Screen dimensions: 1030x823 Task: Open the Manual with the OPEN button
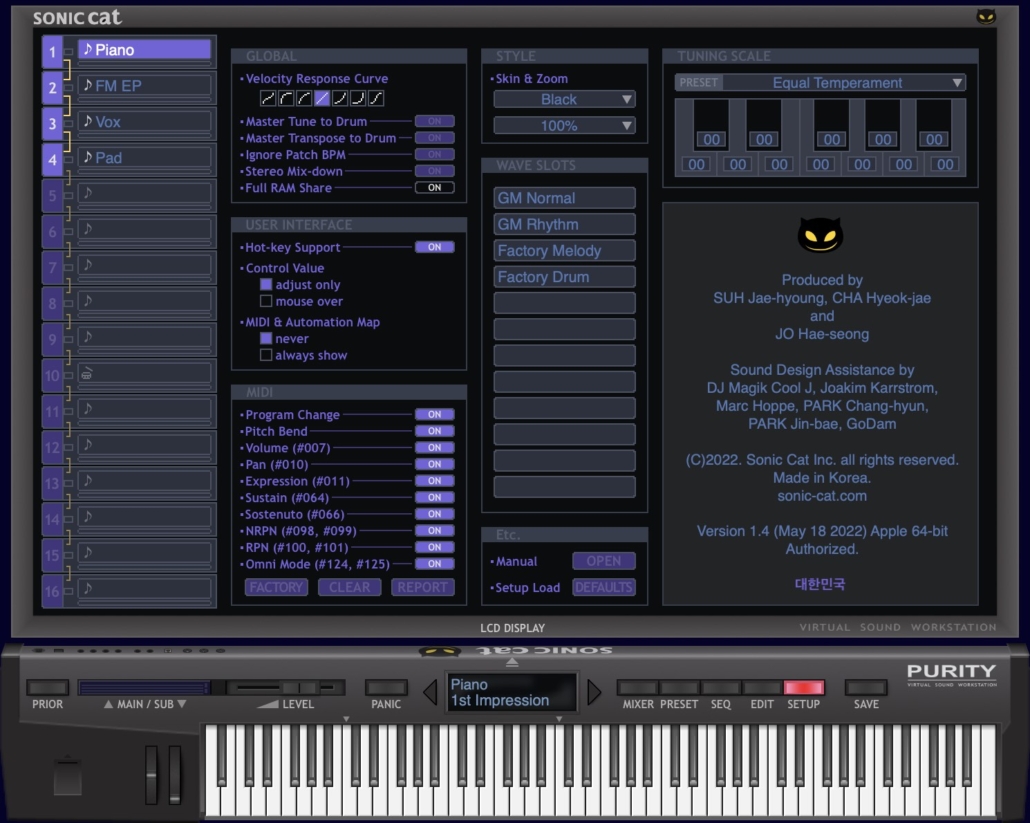pyautogui.click(x=603, y=561)
